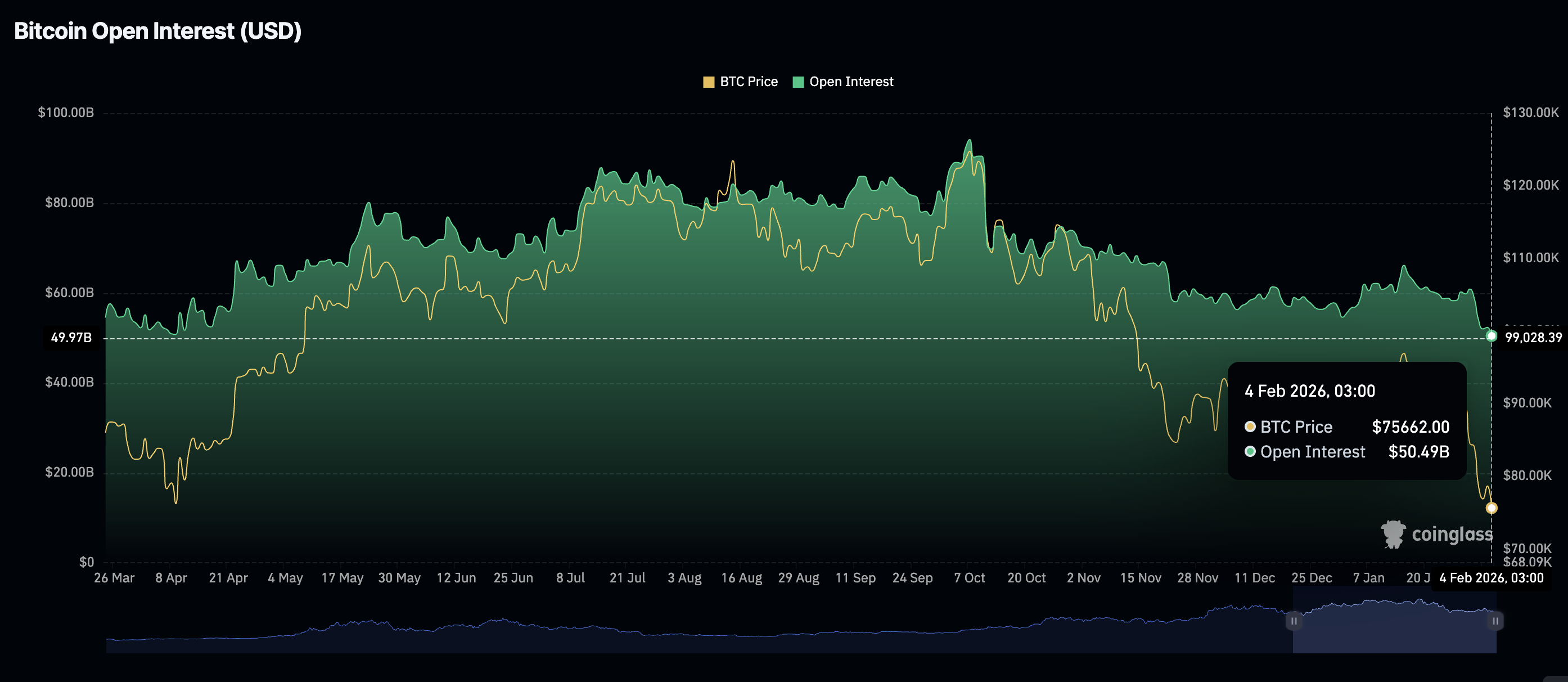
Task: Click the yellow BTC Price legend swatch
Action: click(x=709, y=82)
